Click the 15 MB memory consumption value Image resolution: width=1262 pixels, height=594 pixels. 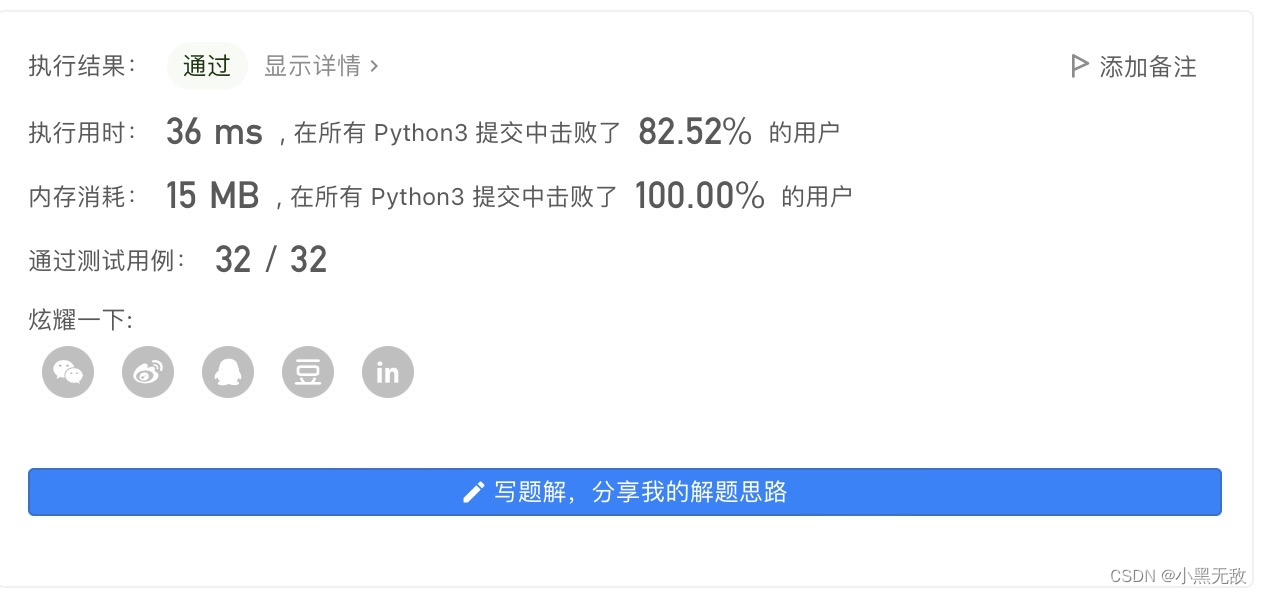(213, 194)
